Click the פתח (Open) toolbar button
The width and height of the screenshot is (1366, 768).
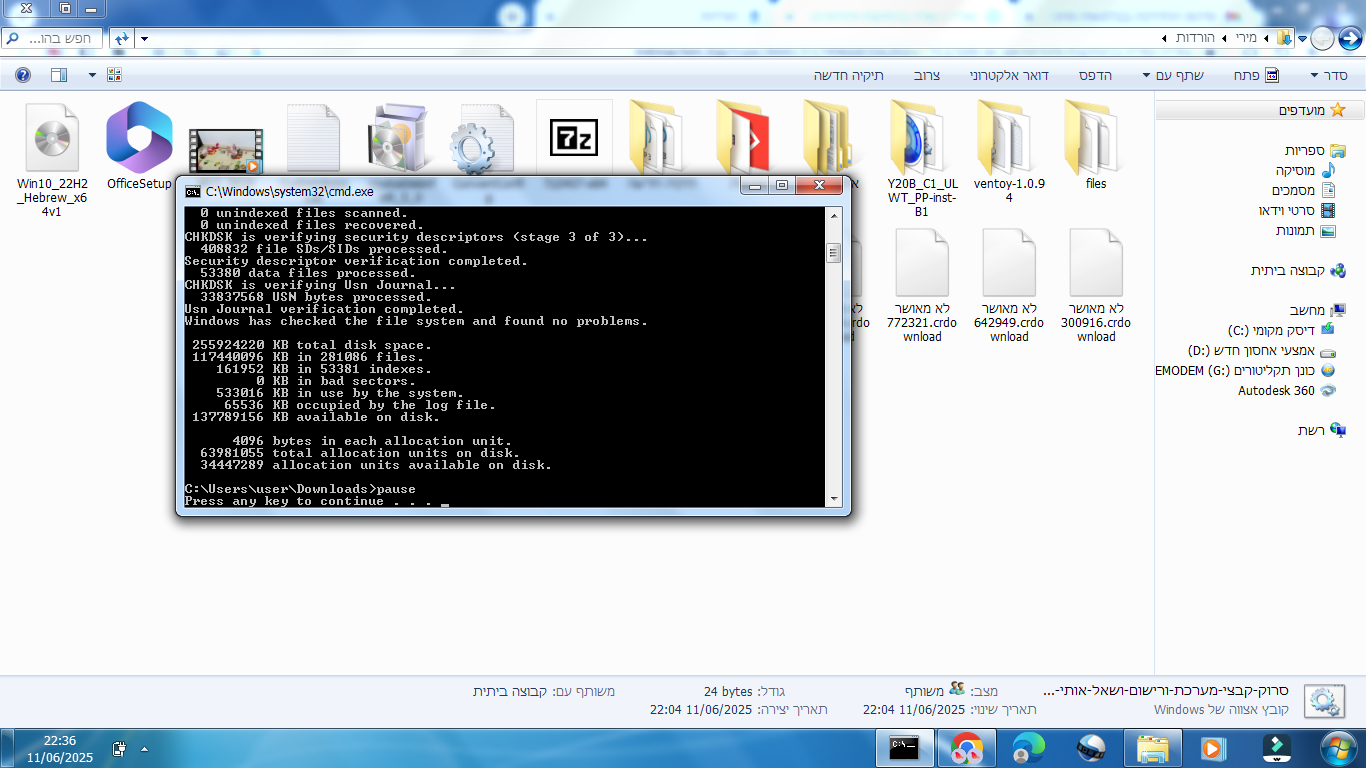coord(1255,75)
